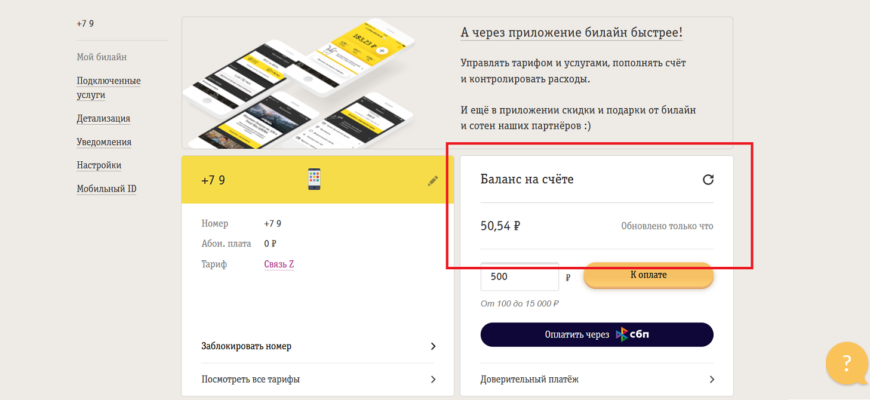Open the help question mark bubble
The width and height of the screenshot is (870, 400).
[846, 363]
